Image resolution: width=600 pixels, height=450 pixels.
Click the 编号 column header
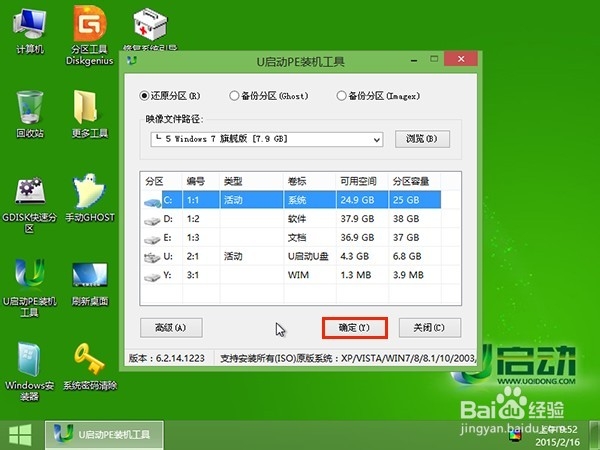(196, 181)
